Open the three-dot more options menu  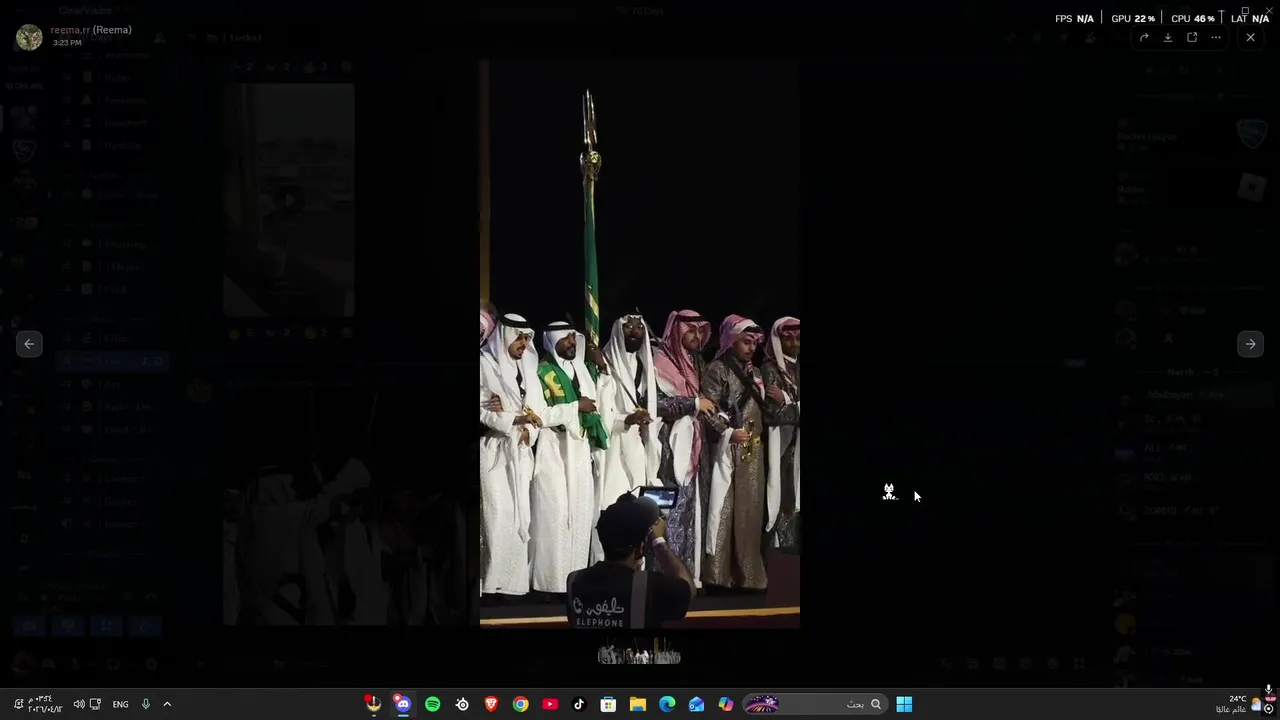coord(1216,37)
